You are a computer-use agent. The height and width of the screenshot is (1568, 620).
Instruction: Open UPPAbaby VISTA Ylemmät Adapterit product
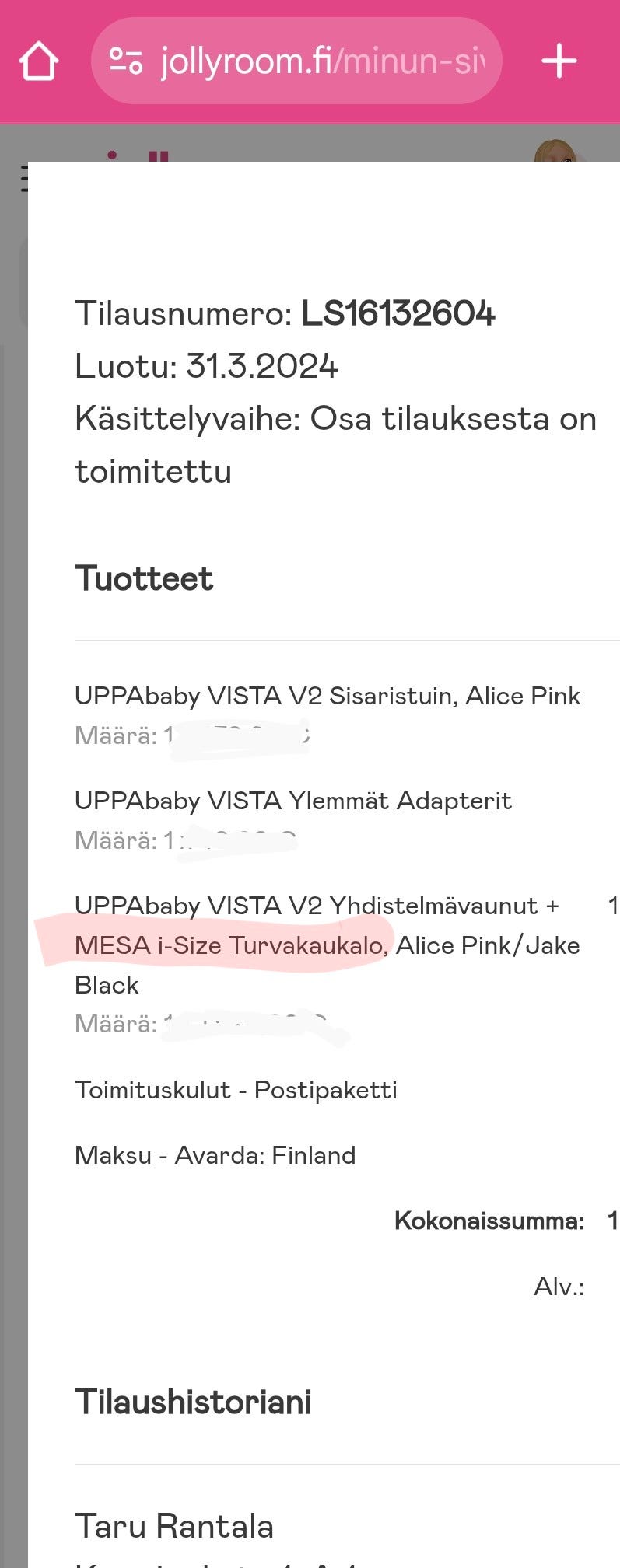pyautogui.click(x=292, y=801)
